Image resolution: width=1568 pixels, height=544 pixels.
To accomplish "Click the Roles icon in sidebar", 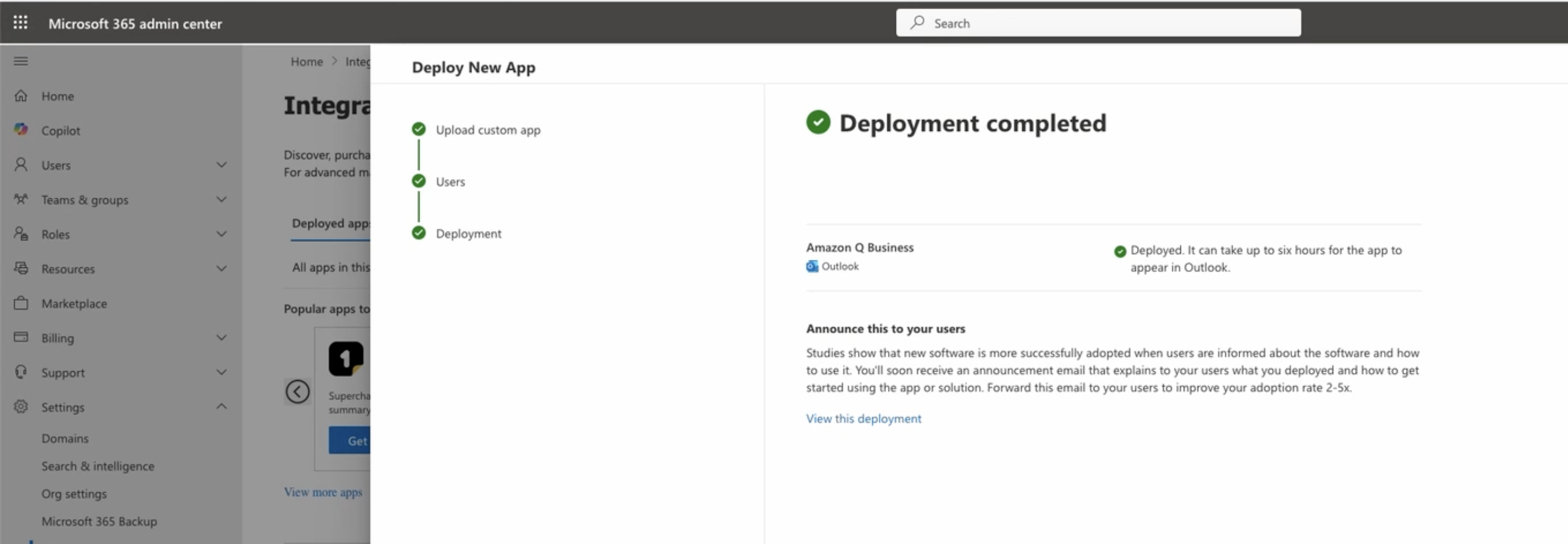I will click(x=21, y=234).
